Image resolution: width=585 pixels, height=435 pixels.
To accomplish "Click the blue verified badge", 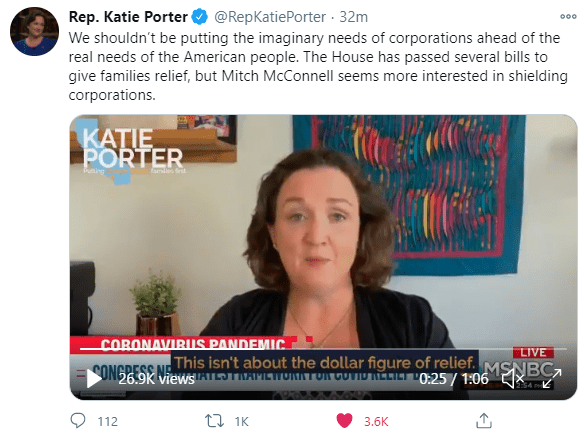I will pos(200,17).
